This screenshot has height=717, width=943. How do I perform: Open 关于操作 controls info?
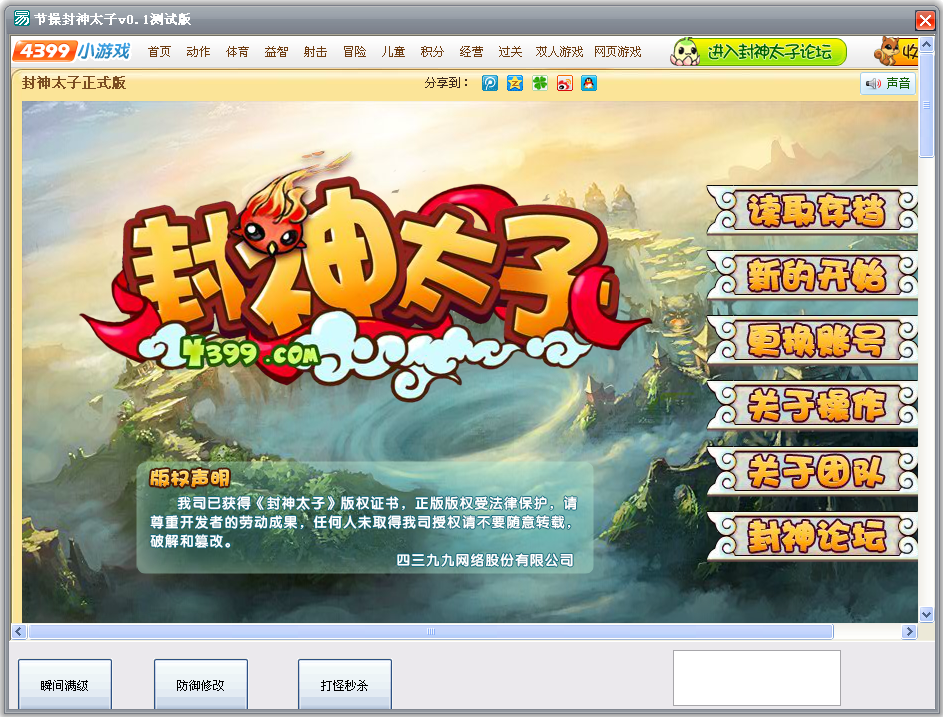814,405
